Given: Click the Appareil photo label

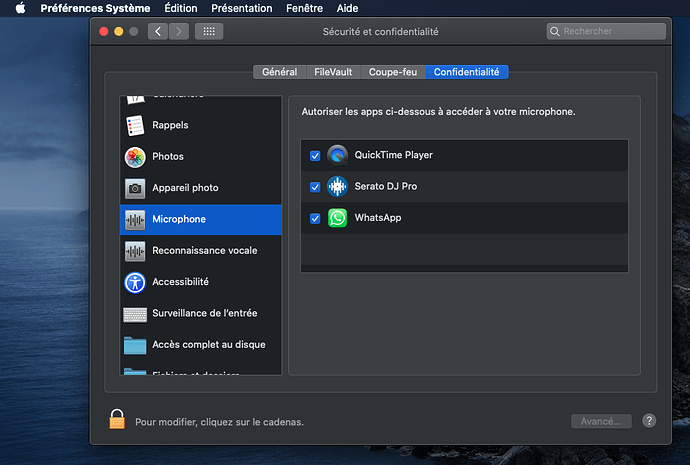Looking at the screenshot, I should click(185, 188).
